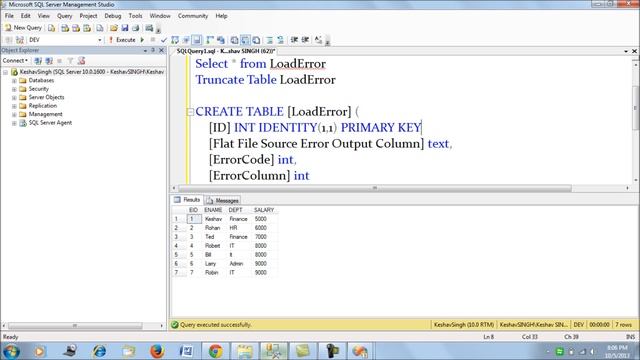Start debugging with the green arrow
This screenshot has height=360, width=640.
point(142,40)
